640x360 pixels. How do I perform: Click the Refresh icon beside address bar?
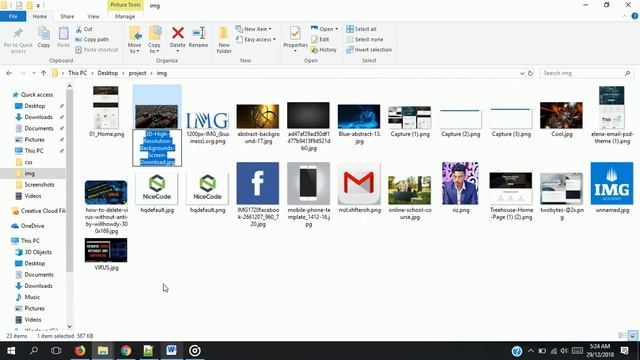click(x=530, y=73)
